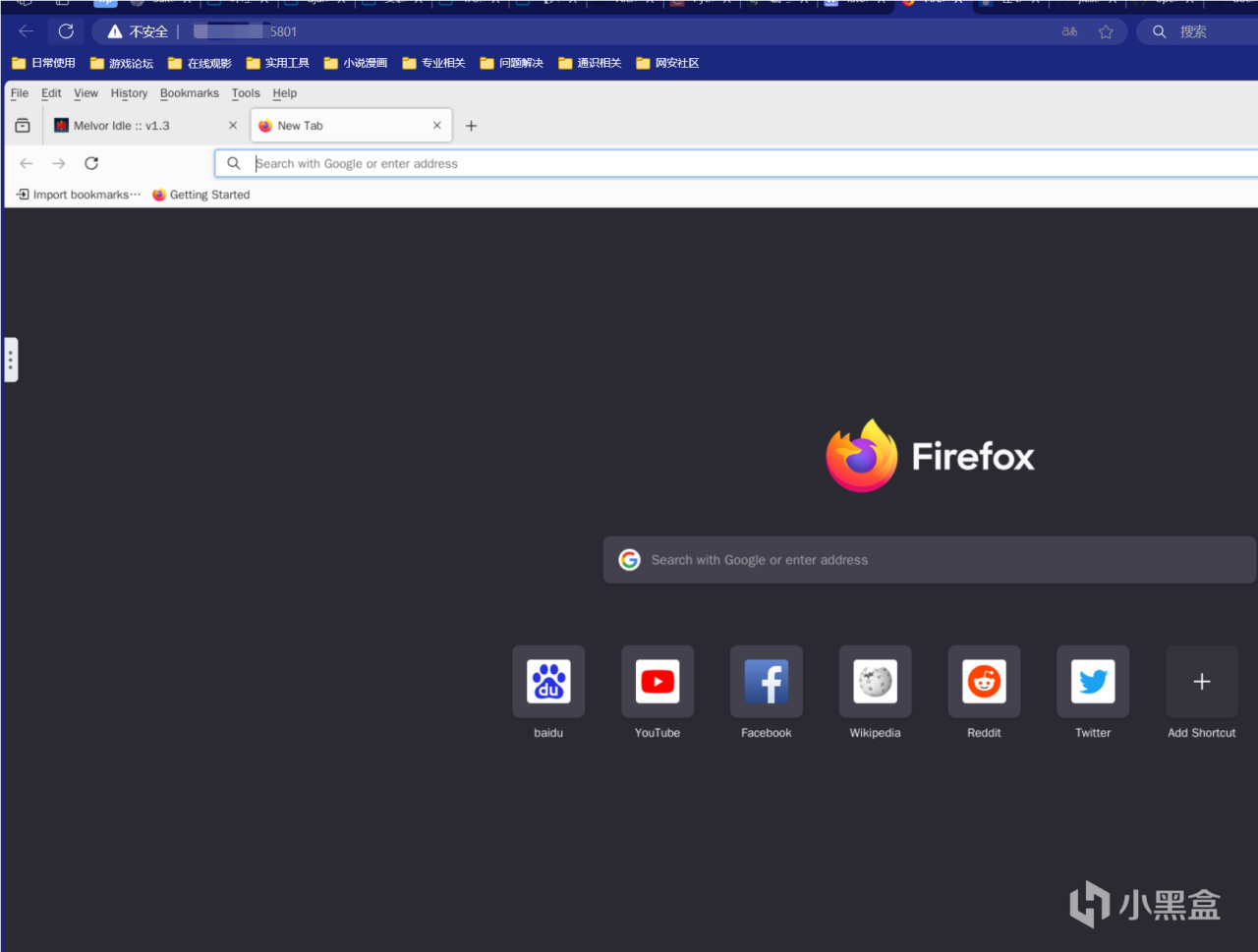
Task: Click Firefox forward arrow button
Action: click(x=59, y=163)
